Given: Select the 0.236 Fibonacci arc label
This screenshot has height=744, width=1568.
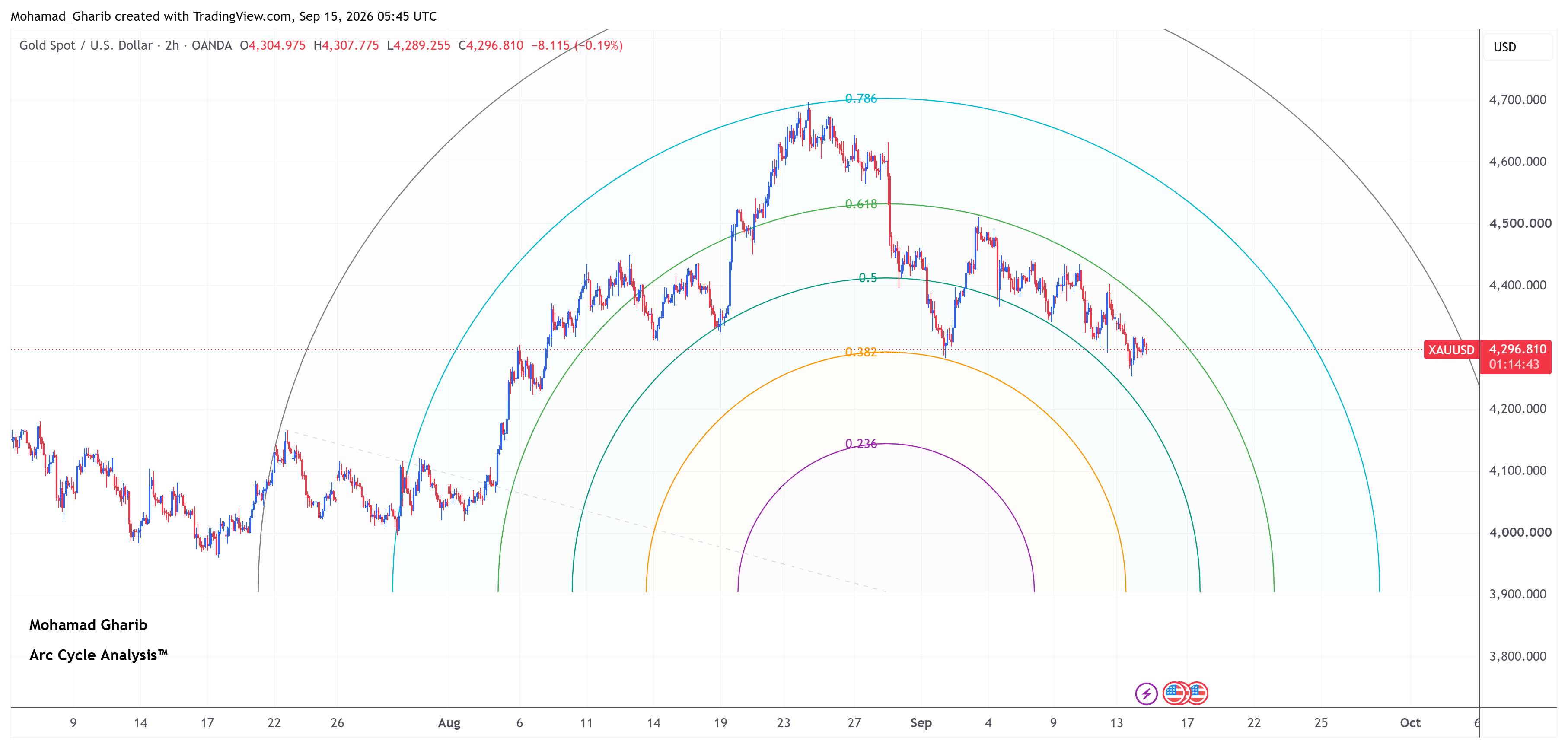Looking at the screenshot, I should 860,444.
